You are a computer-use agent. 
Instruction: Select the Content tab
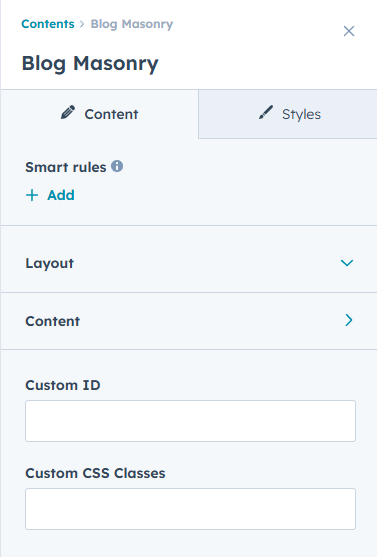tap(99, 114)
